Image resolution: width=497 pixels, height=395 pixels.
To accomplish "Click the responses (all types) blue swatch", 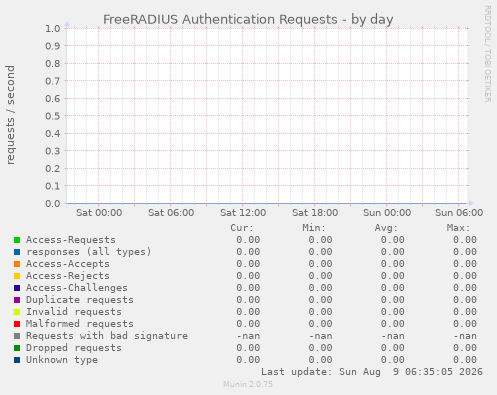I will coord(17,252).
